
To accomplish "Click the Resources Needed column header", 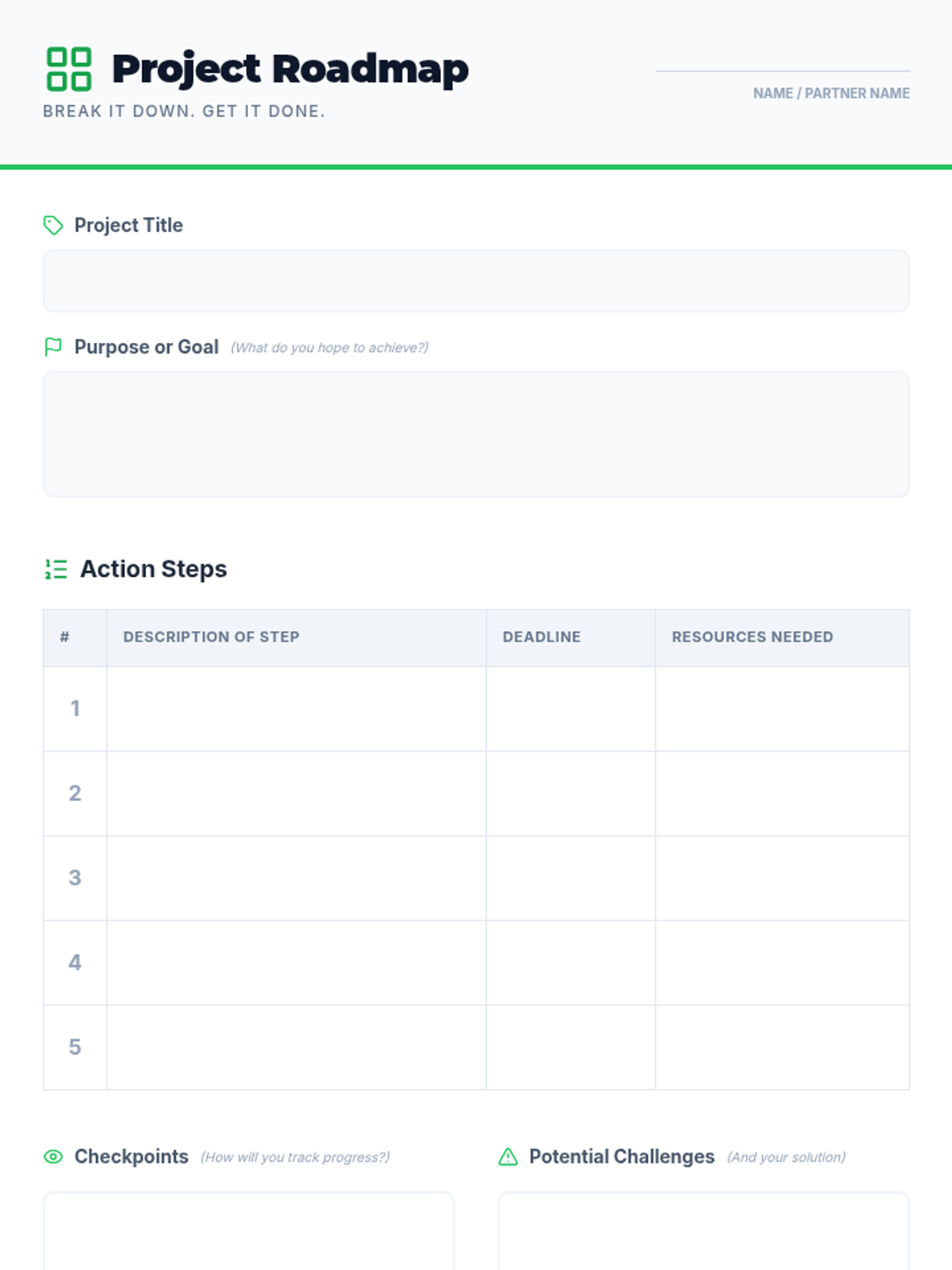I will (752, 637).
